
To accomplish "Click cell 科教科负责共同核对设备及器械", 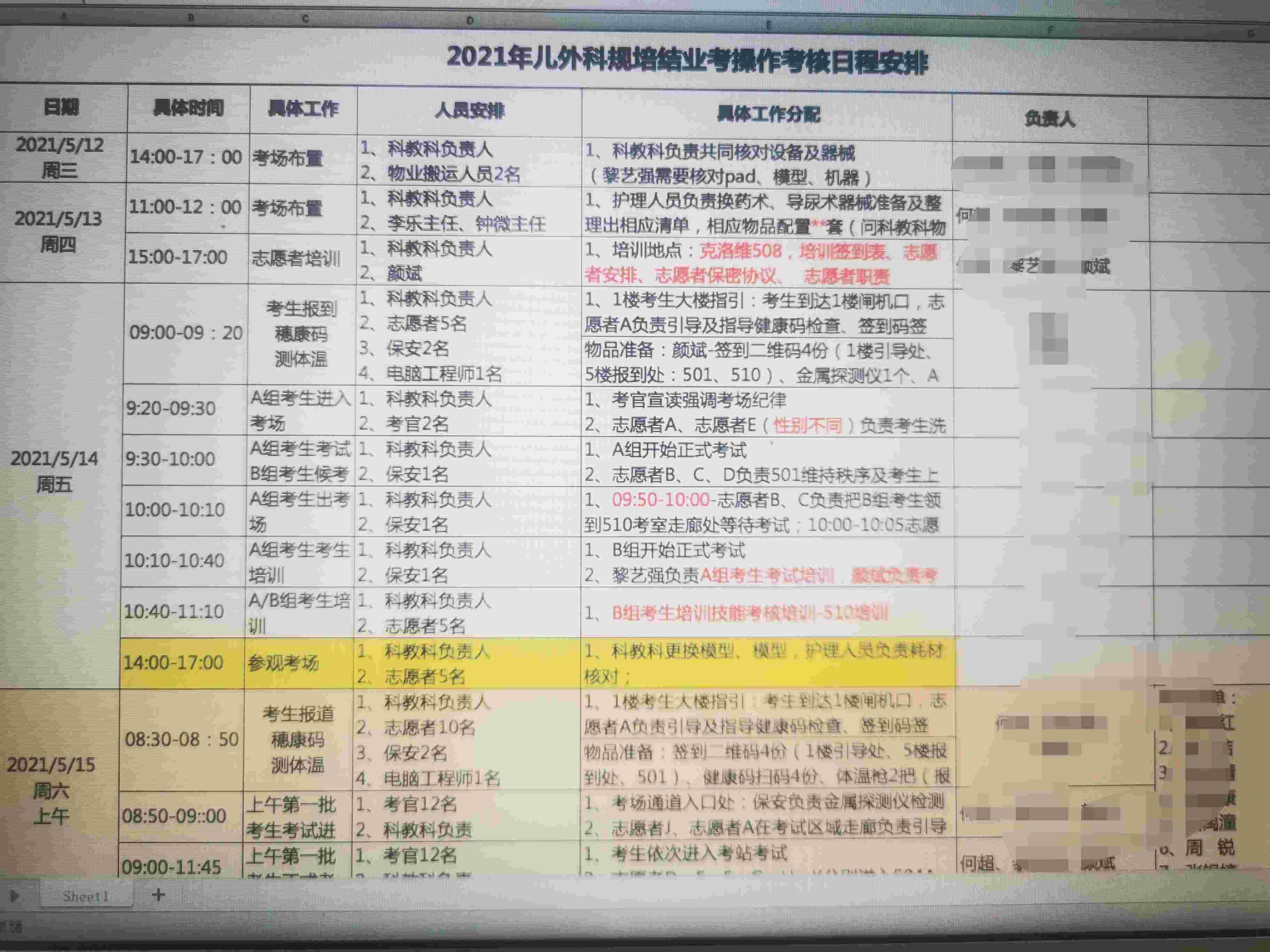I will 767,165.
